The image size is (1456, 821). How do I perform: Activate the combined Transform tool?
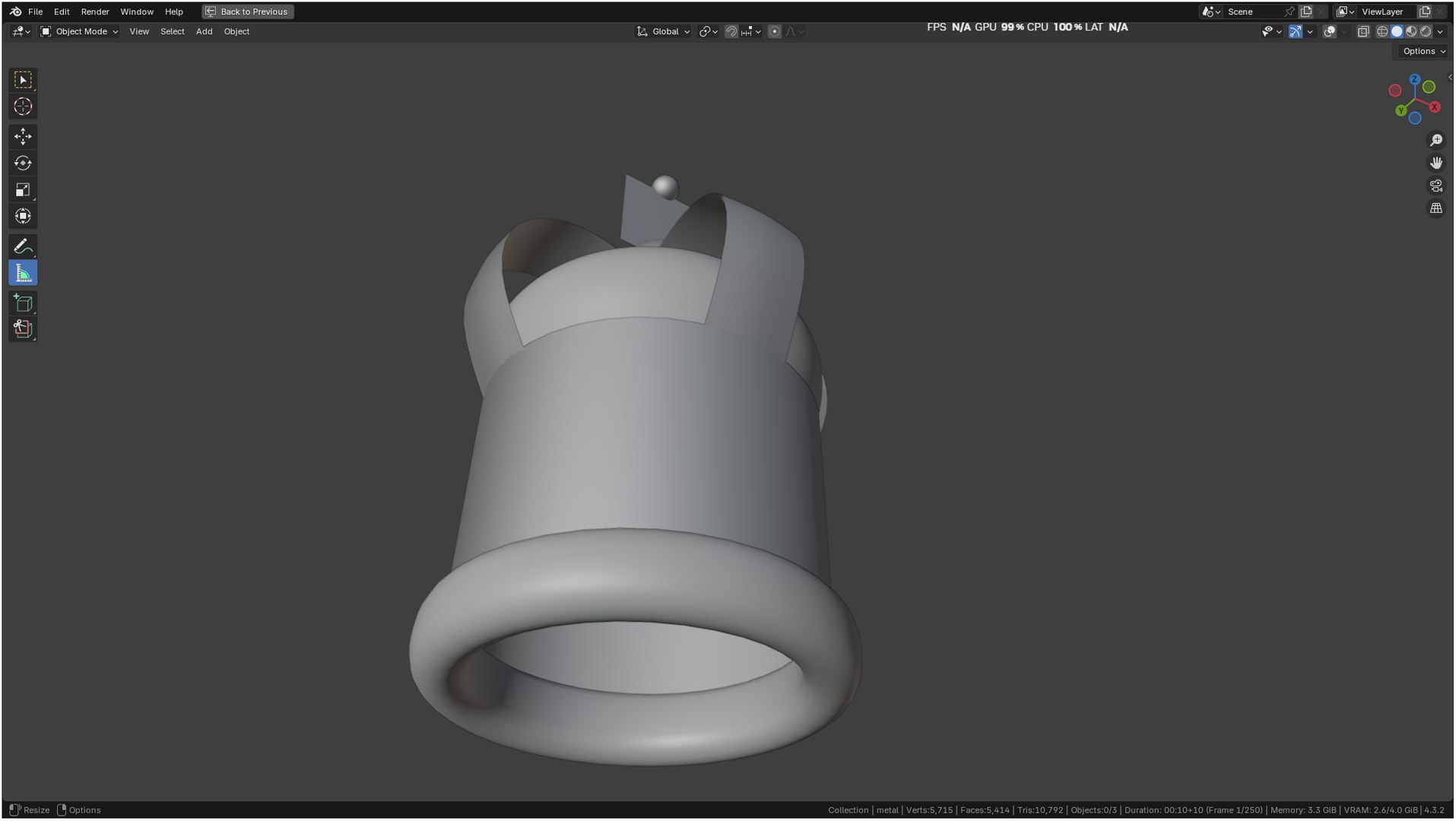(x=23, y=216)
